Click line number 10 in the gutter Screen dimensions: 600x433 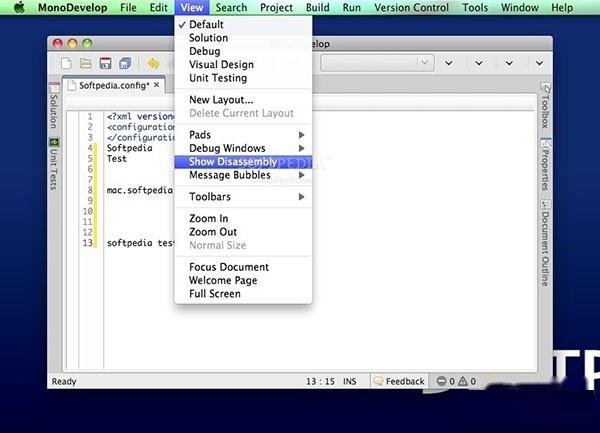click(x=88, y=211)
